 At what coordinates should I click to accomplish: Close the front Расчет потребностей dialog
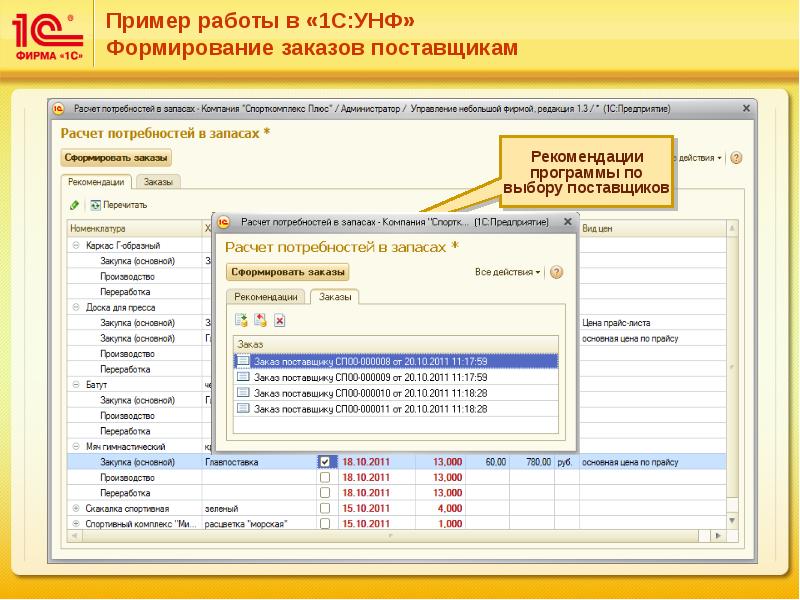567,222
